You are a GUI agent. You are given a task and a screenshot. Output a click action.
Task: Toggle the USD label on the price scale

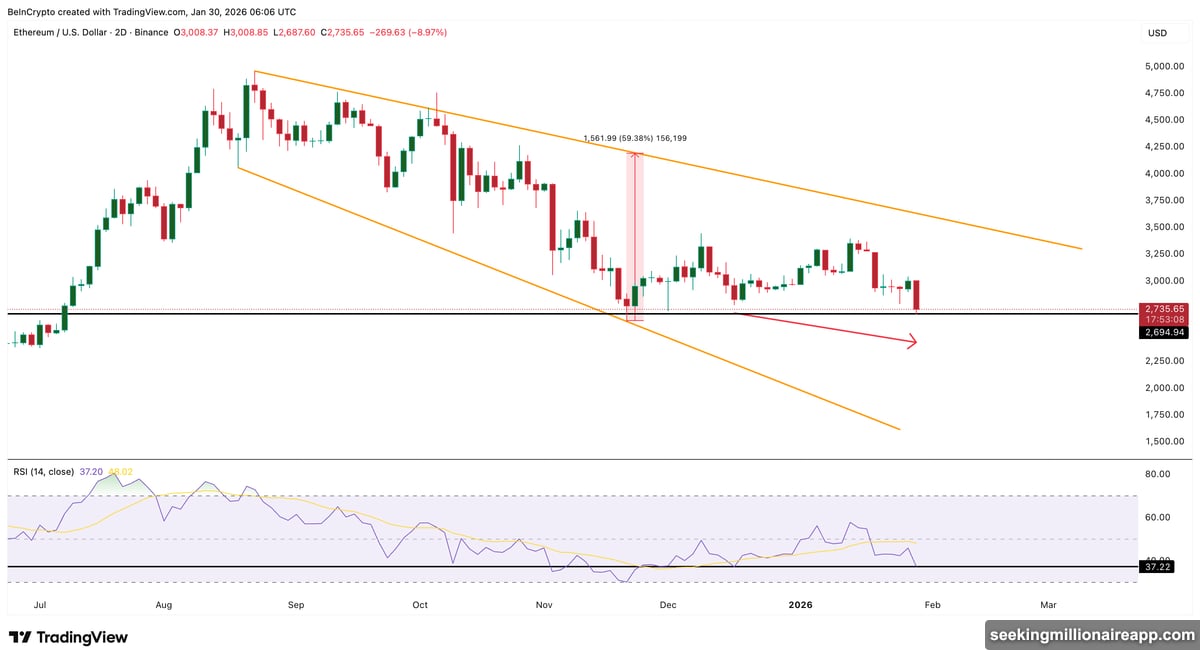pyautogui.click(x=1157, y=33)
